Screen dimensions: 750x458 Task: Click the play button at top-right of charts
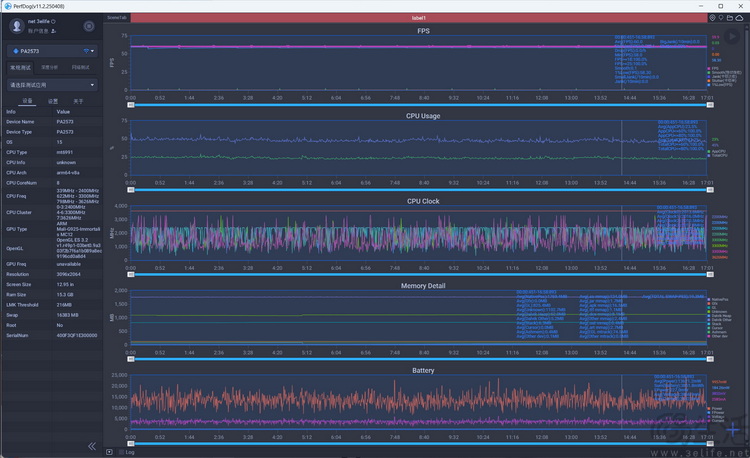(731, 36)
